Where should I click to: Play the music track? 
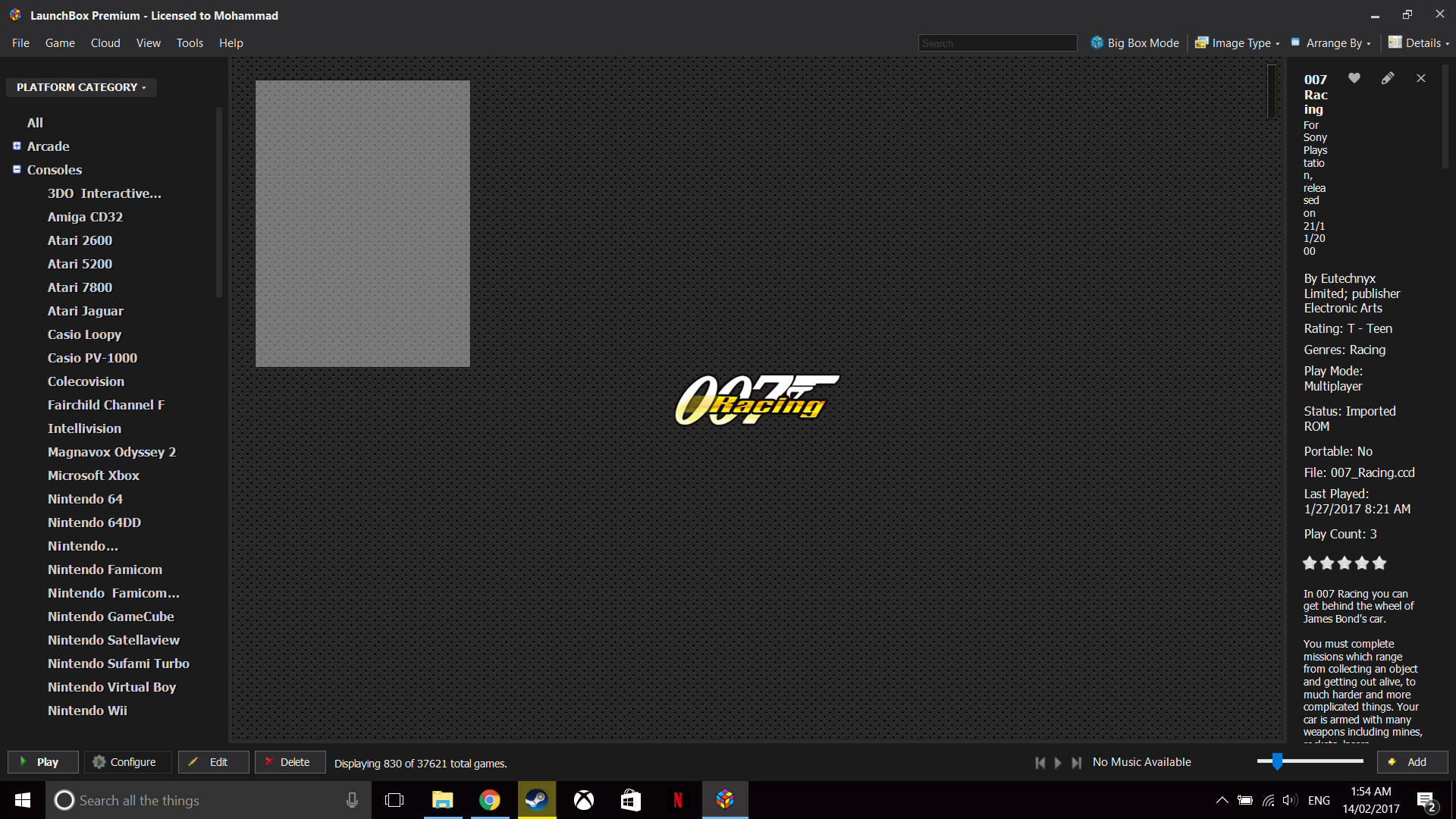point(1059,763)
